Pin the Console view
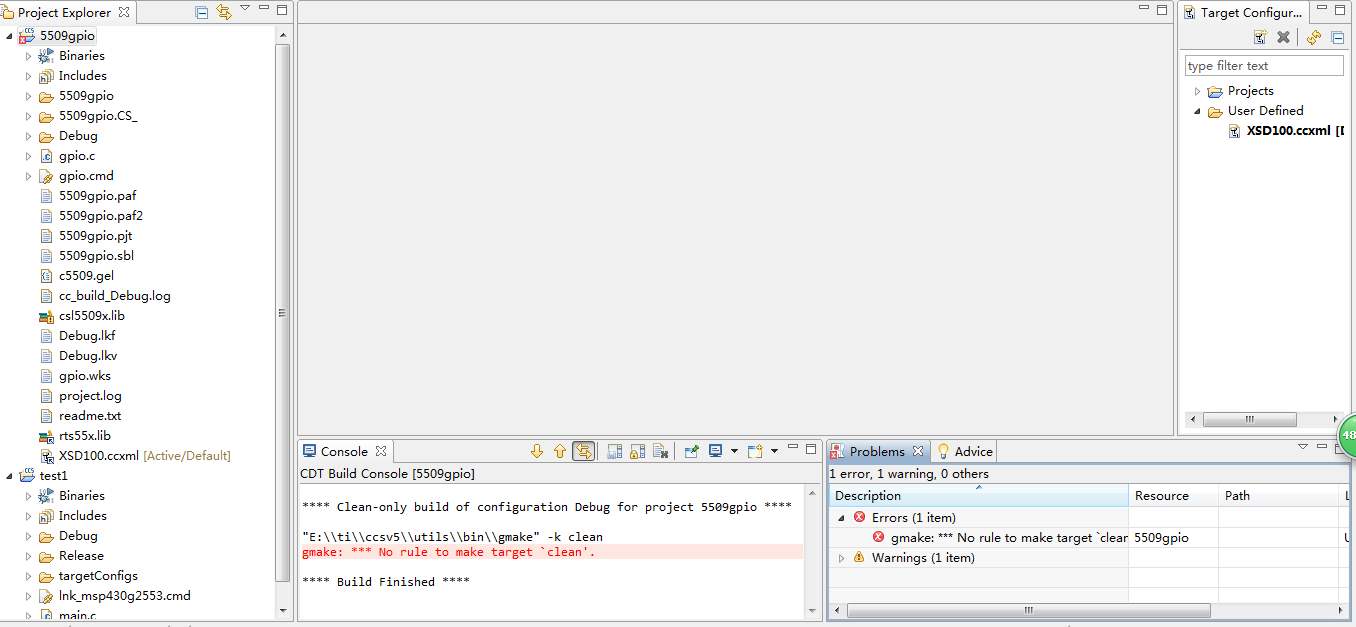1356x627 pixels. 691,451
